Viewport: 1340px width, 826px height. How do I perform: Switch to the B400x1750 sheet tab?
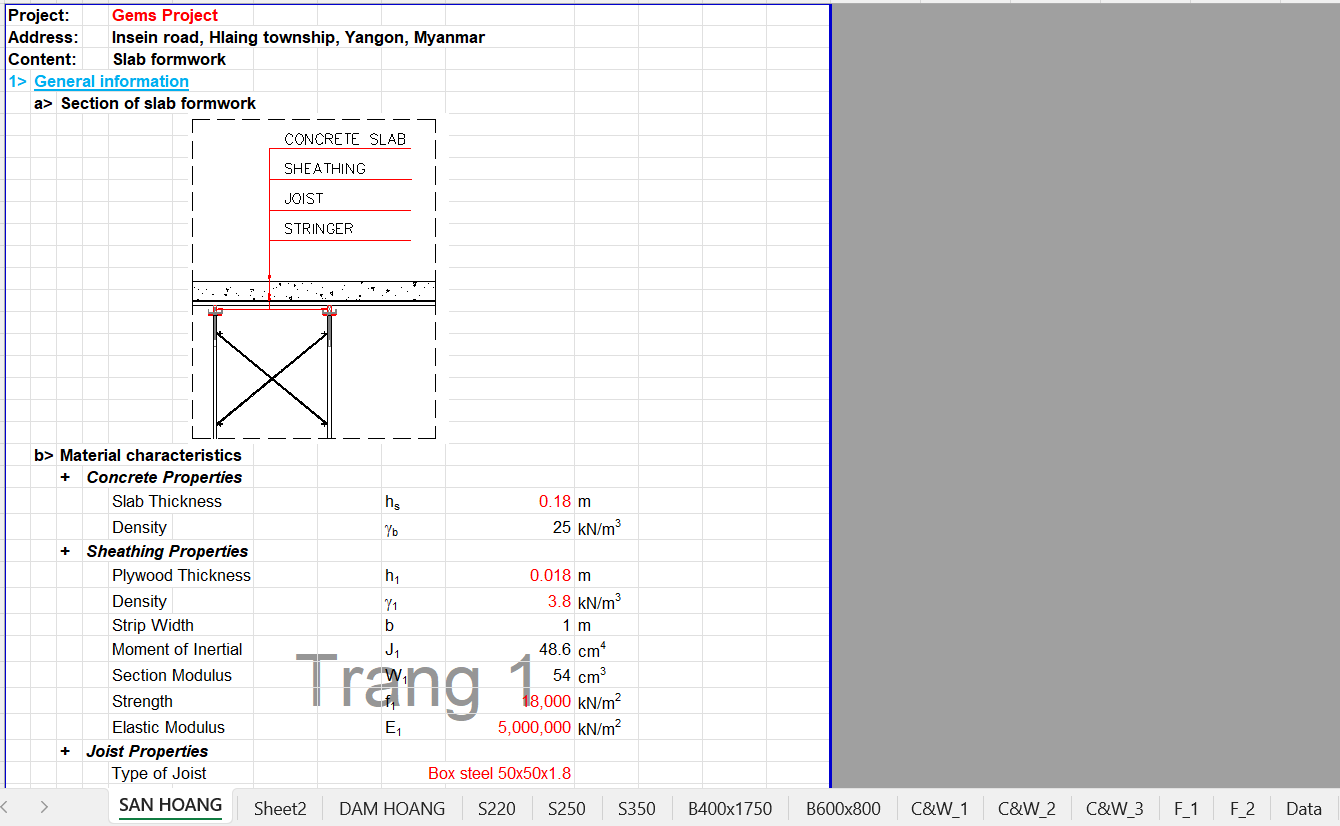pos(730,808)
